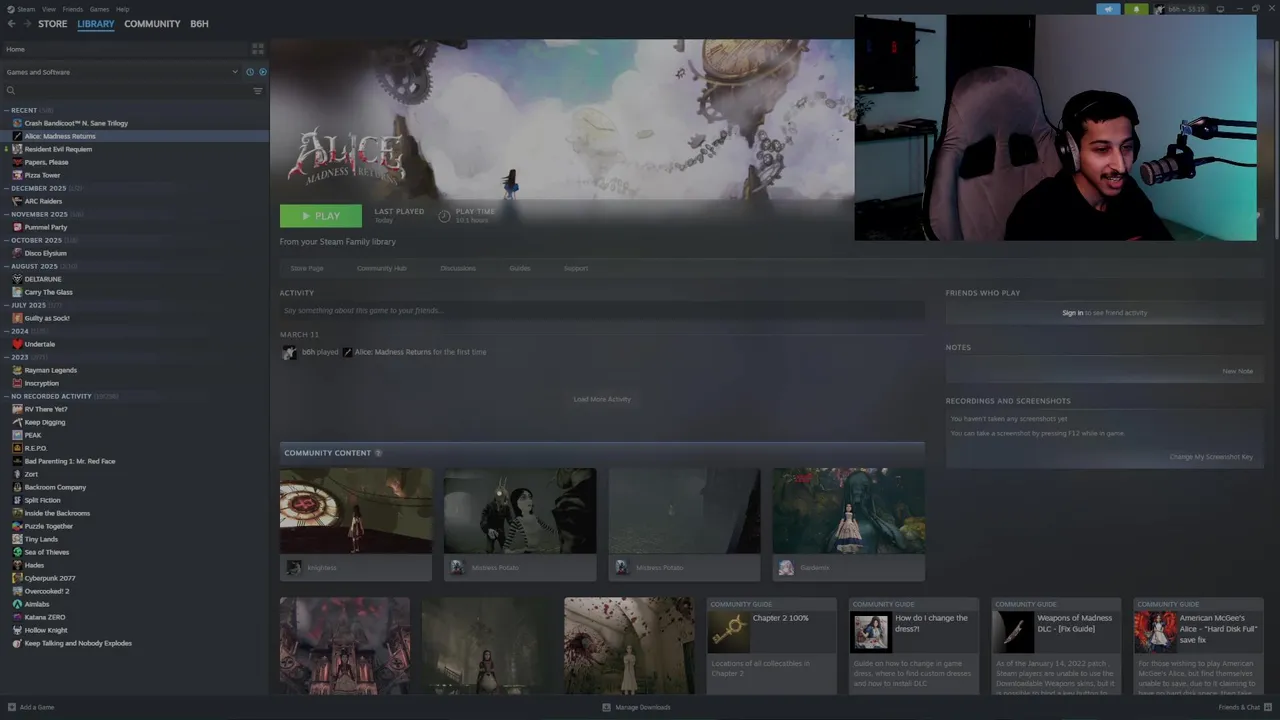The height and width of the screenshot is (720, 1280).
Task: Open the b6h account wallet dropdown
Action: (x=1180, y=9)
